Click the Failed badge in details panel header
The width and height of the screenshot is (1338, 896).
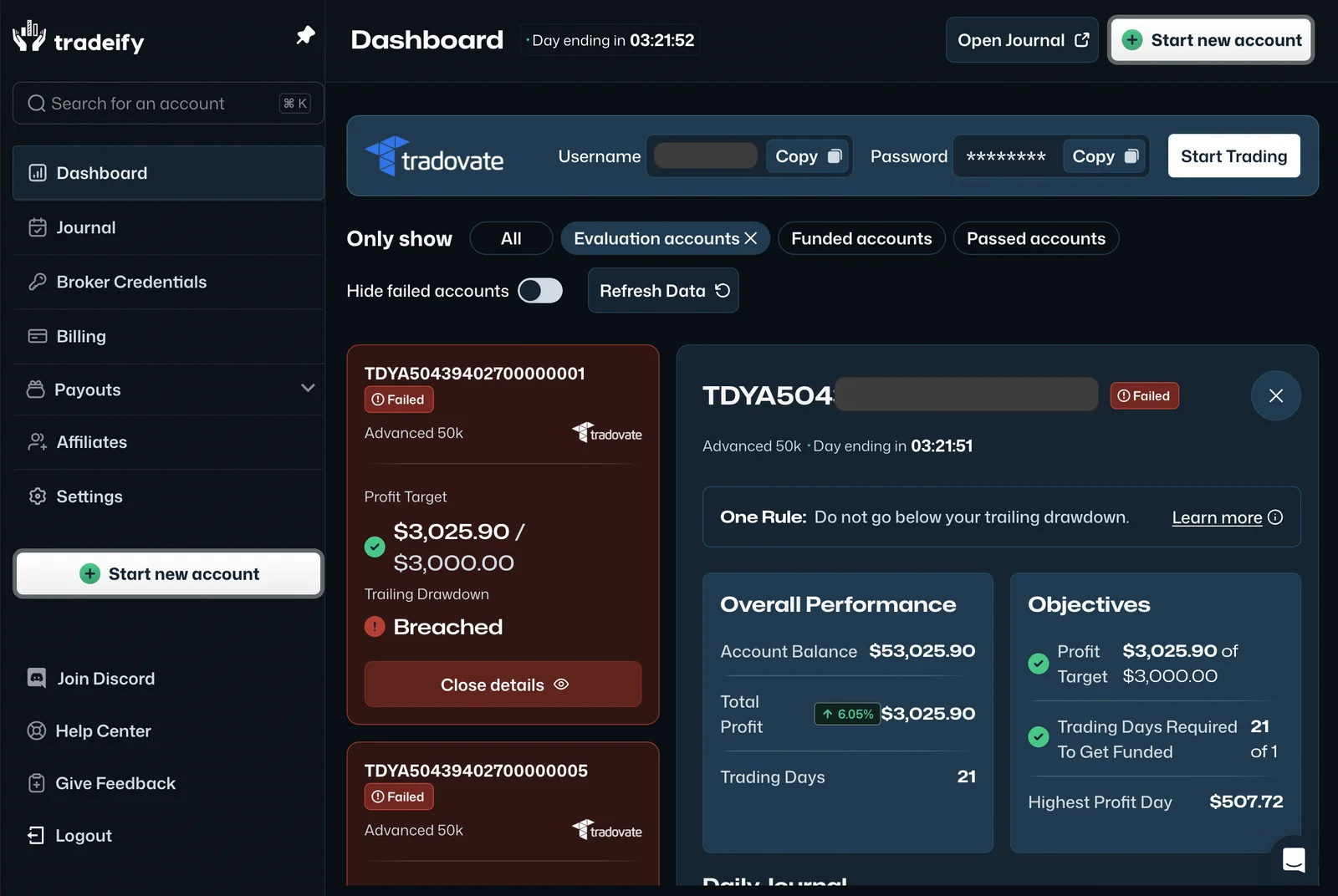point(1145,396)
